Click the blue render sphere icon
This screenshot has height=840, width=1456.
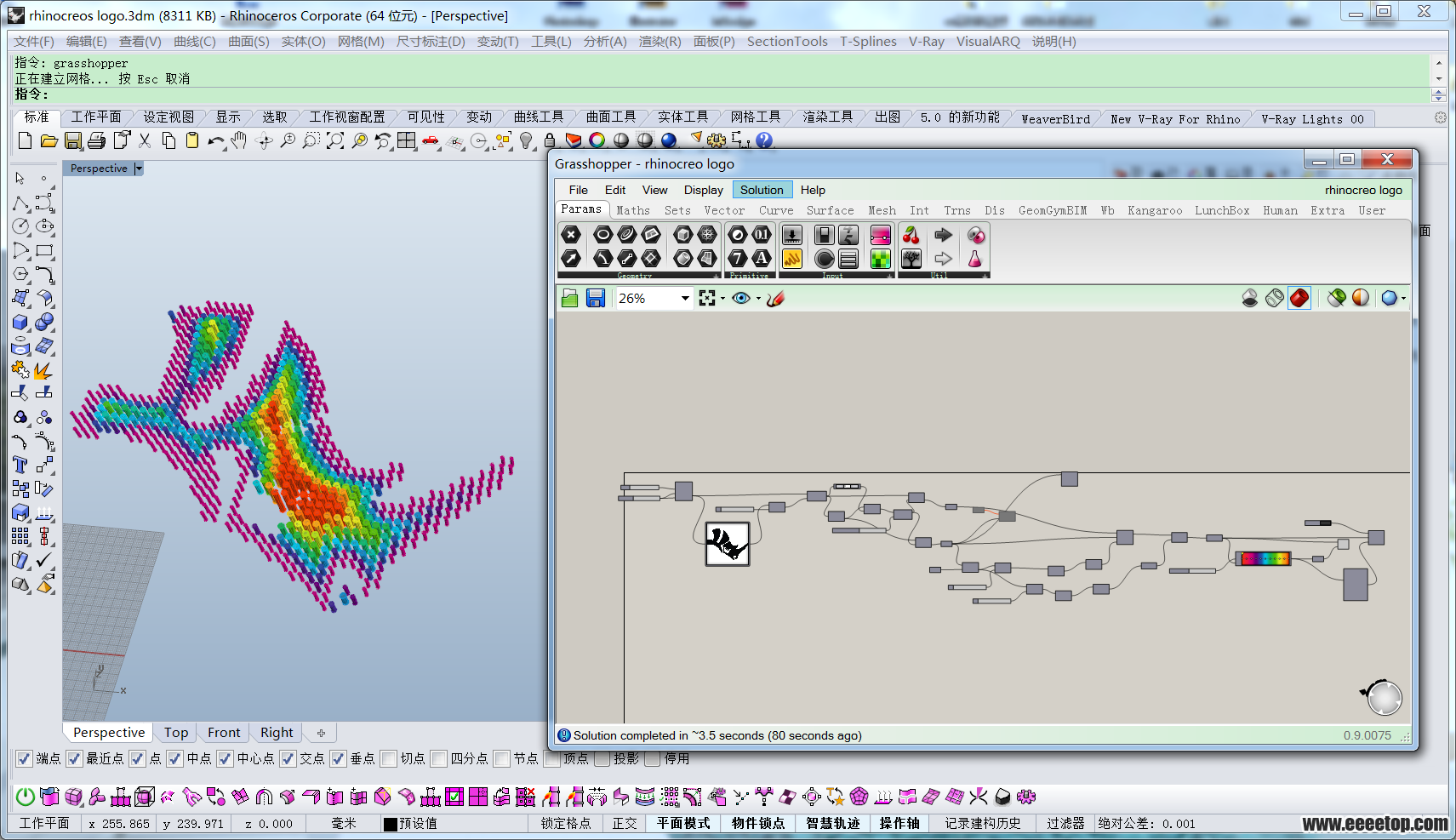(669, 140)
